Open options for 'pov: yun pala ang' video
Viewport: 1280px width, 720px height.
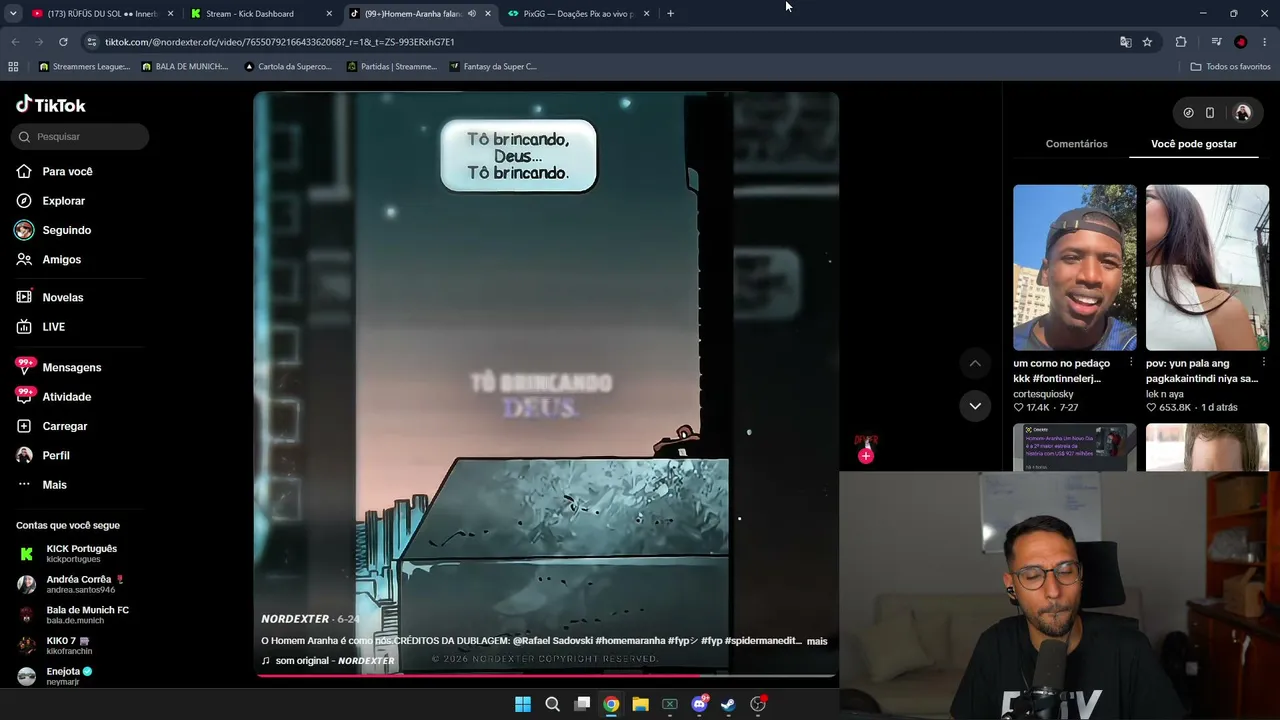1263,362
